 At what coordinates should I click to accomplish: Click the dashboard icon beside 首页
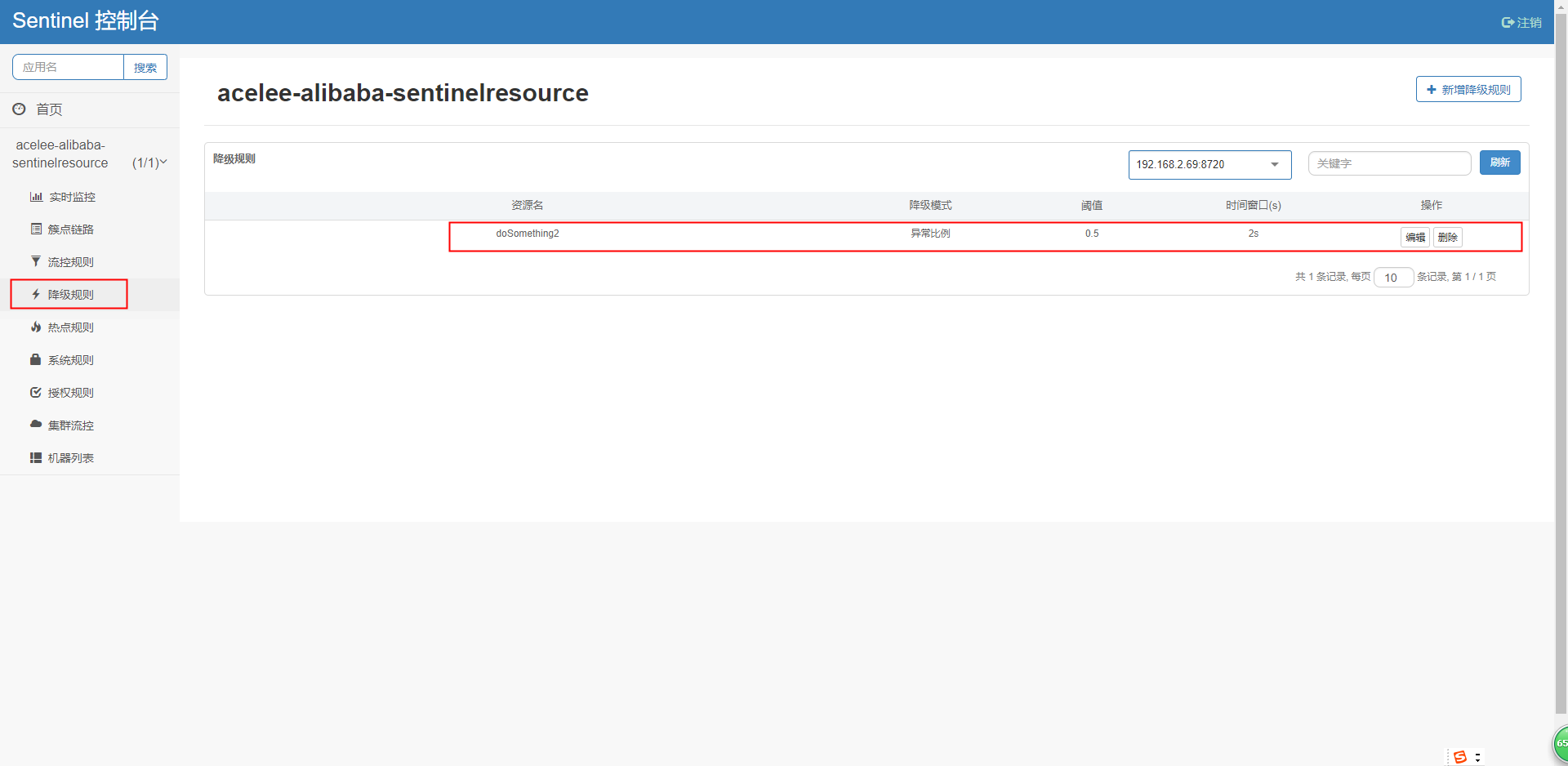[x=19, y=109]
